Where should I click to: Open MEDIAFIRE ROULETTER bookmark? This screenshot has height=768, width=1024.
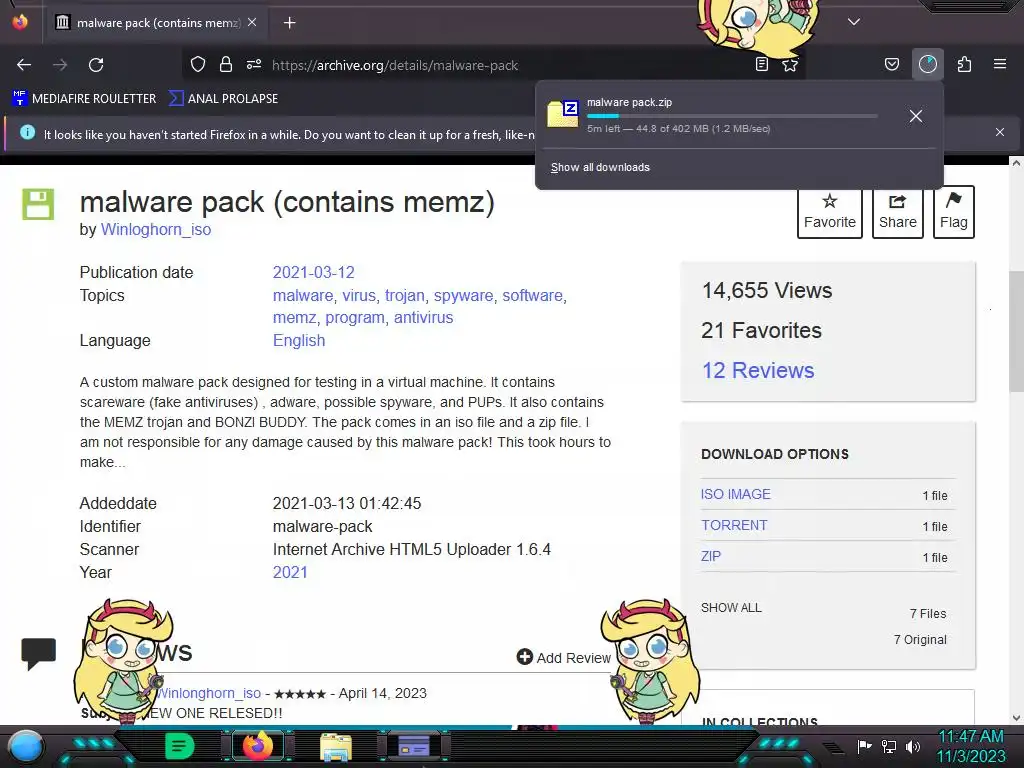coord(84,99)
